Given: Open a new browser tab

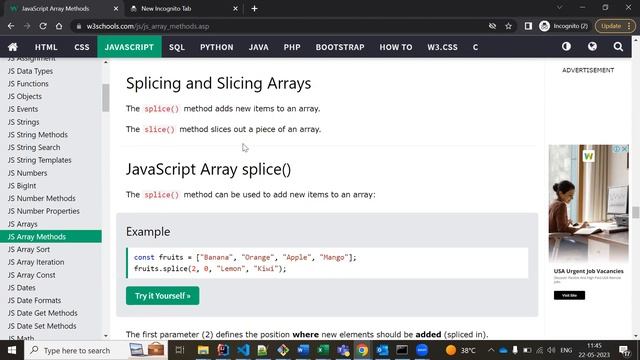Looking at the screenshot, I should pos(254,9).
